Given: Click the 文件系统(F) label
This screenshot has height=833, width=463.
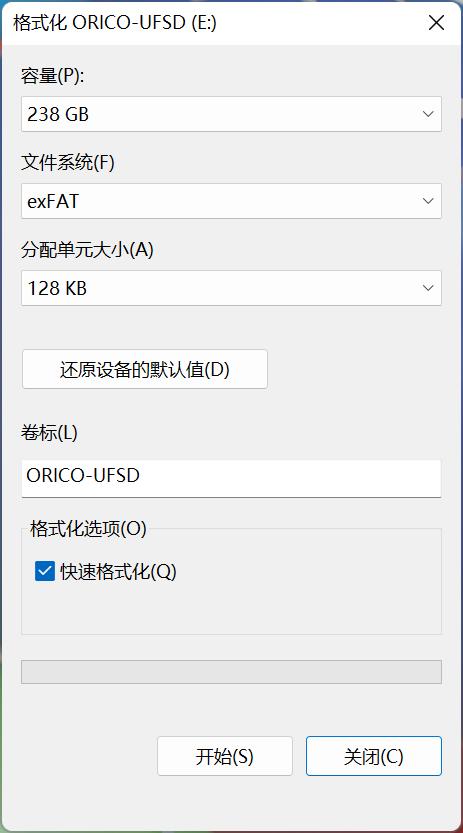Looking at the screenshot, I should pyautogui.click(x=67, y=163).
